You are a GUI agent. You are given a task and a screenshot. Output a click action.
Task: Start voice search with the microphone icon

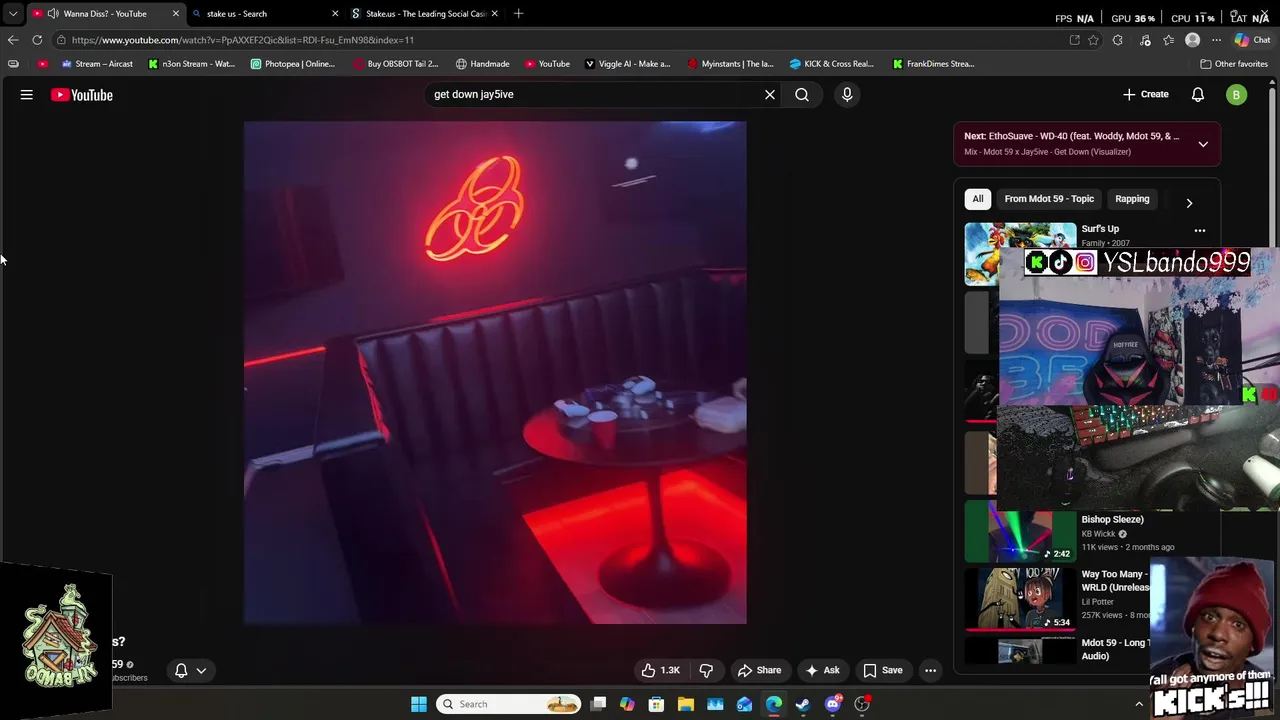847,94
